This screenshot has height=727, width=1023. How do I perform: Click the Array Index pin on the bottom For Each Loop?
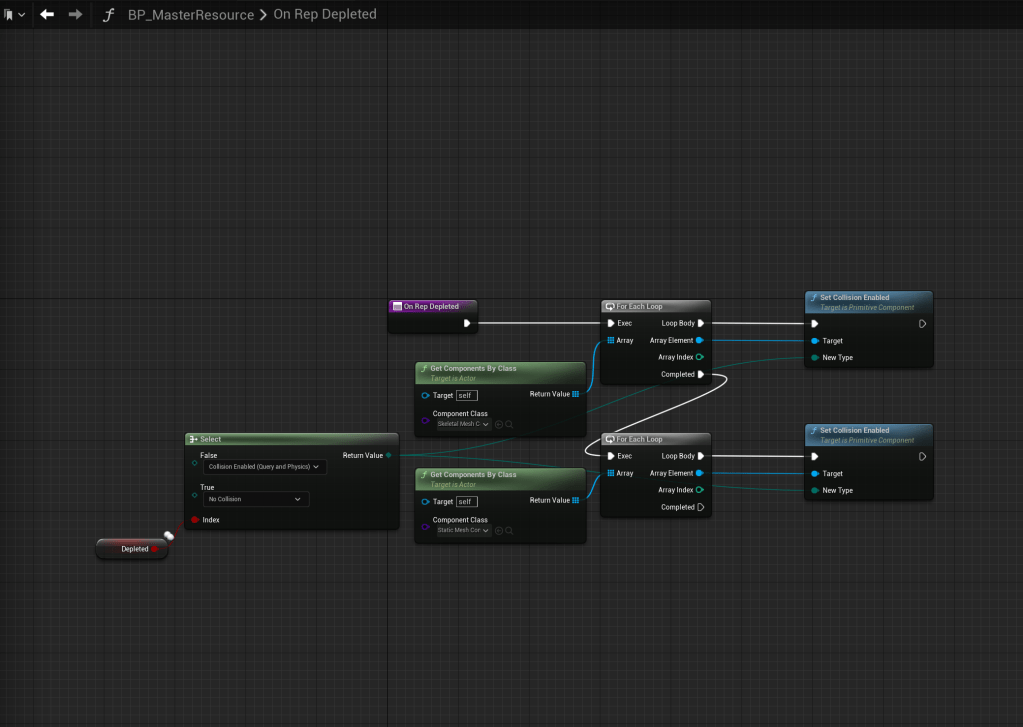[x=700, y=490]
